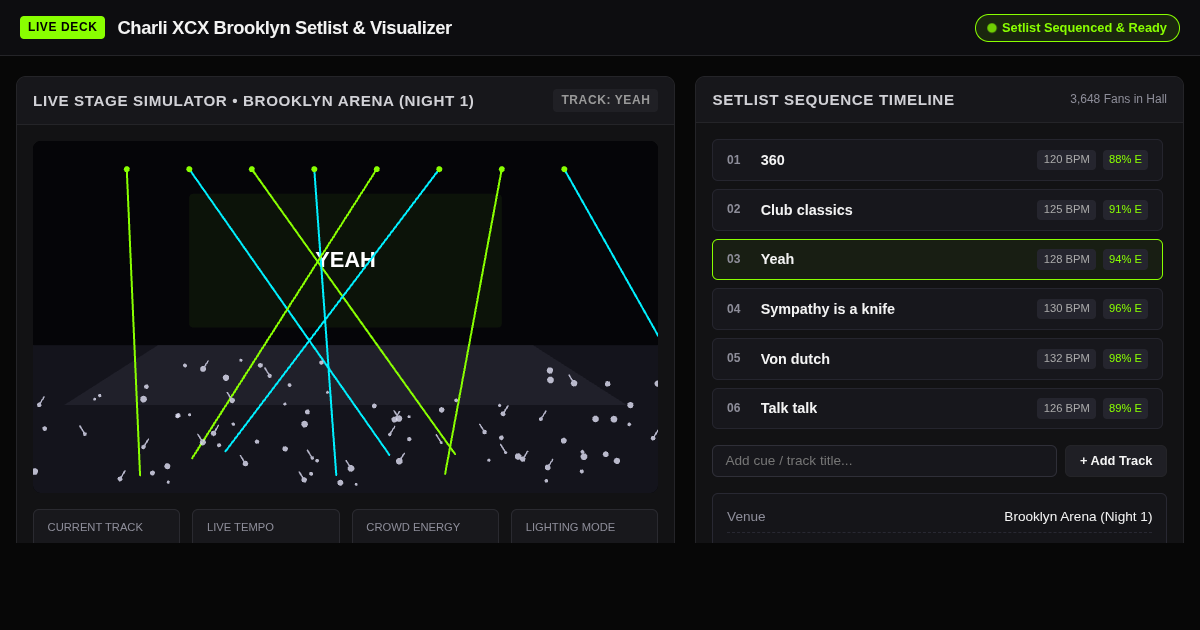Screen dimensions: 1200x630
Task: Click the 89% E energy tag
Action: (x=1125, y=408)
